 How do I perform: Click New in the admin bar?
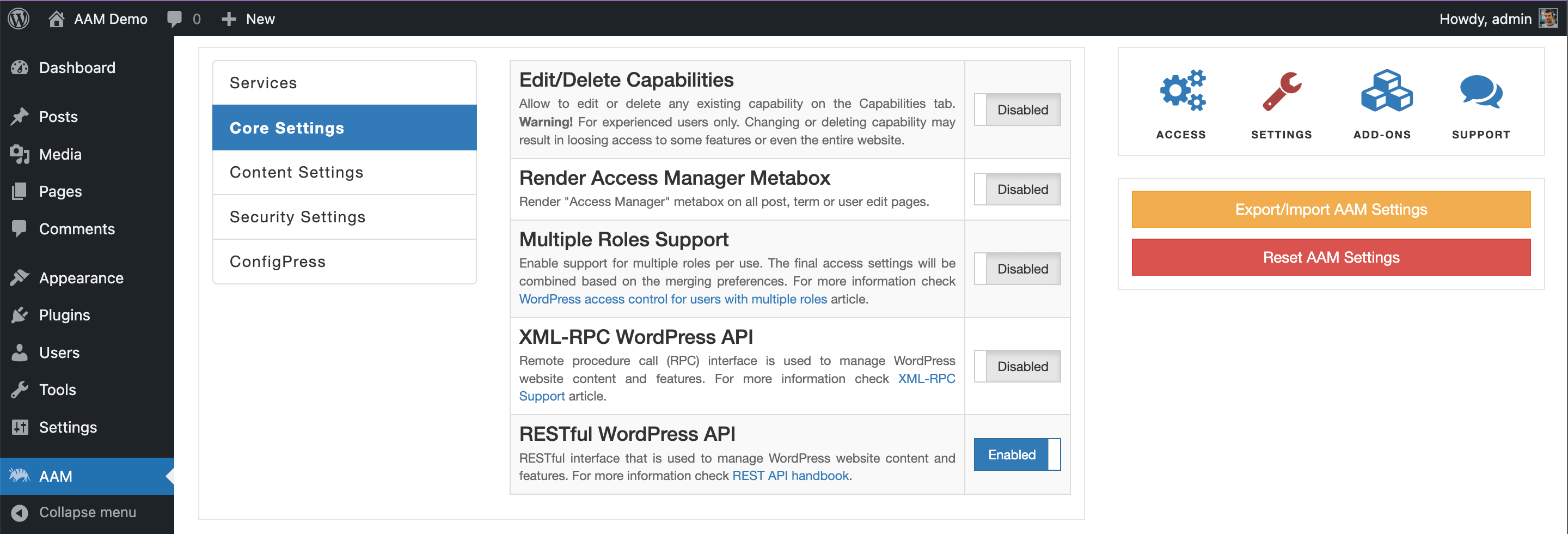click(x=261, y=19)
